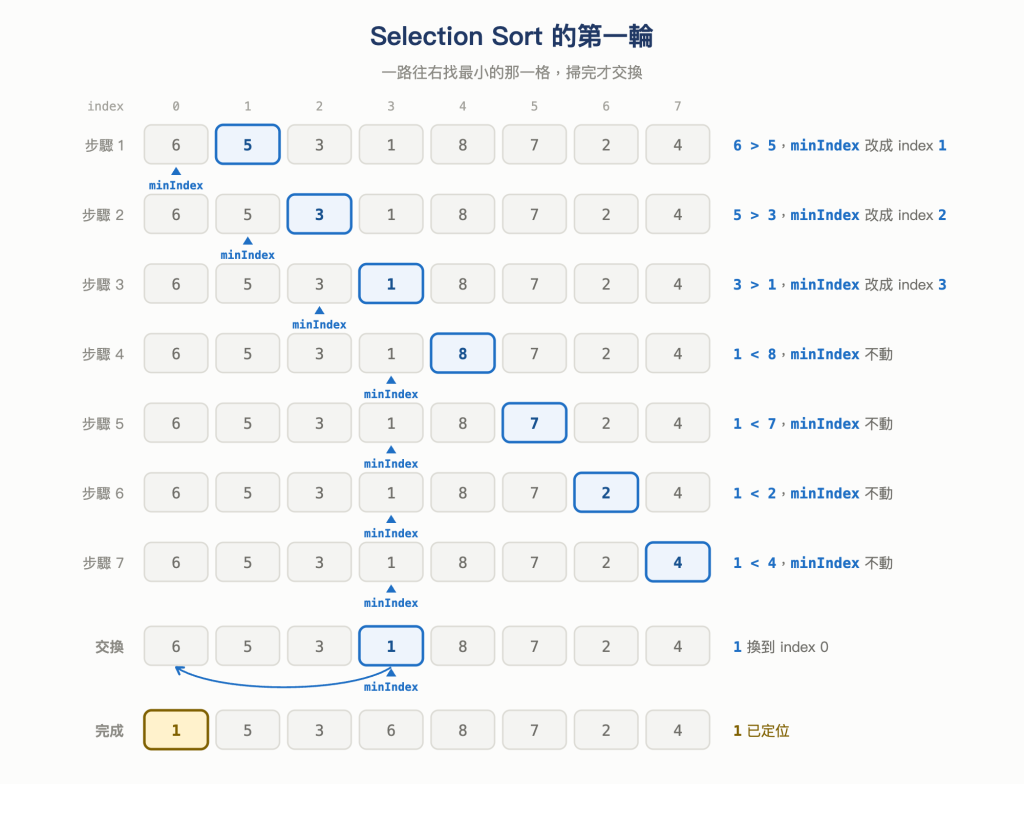The height and width of the screenshot is (829, 1024).
Task: Click highlighted cell 3 in 步驟 2 row
Action: point(319,214)
